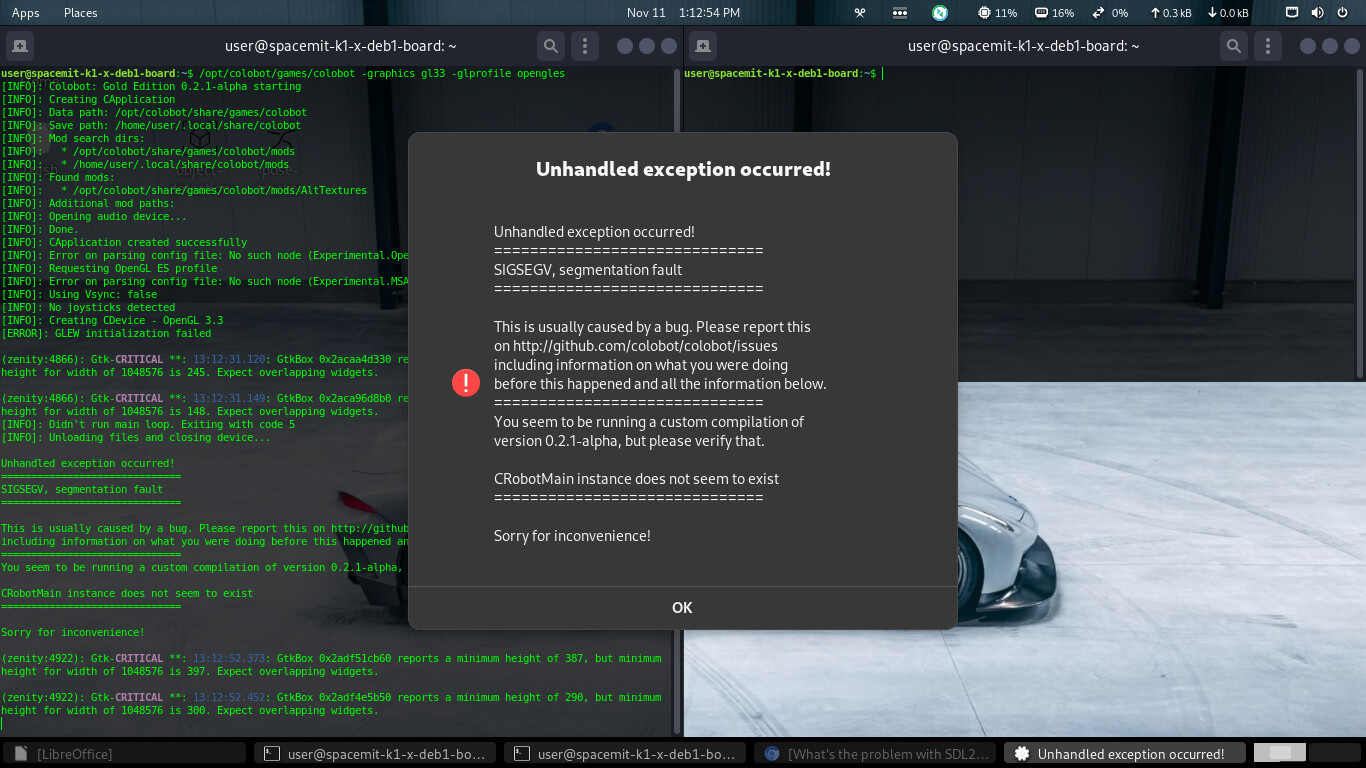Switch to LibreOffice in taskbar
The height and width of the screenshot is (768, 1366).
pos(125,754)
